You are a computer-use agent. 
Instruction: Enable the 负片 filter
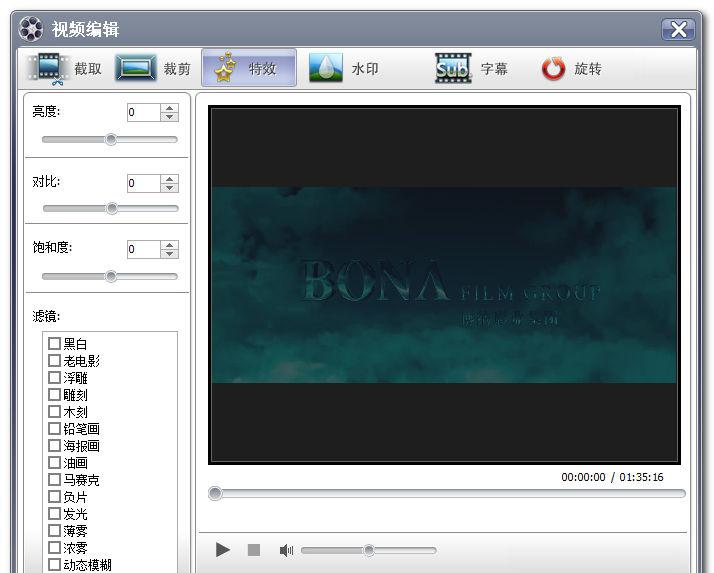coord(55,496)
